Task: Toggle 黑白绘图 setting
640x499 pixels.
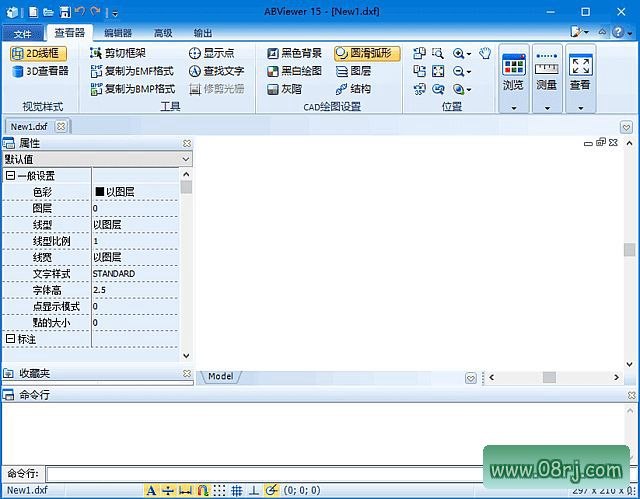Action: (294, 71)
